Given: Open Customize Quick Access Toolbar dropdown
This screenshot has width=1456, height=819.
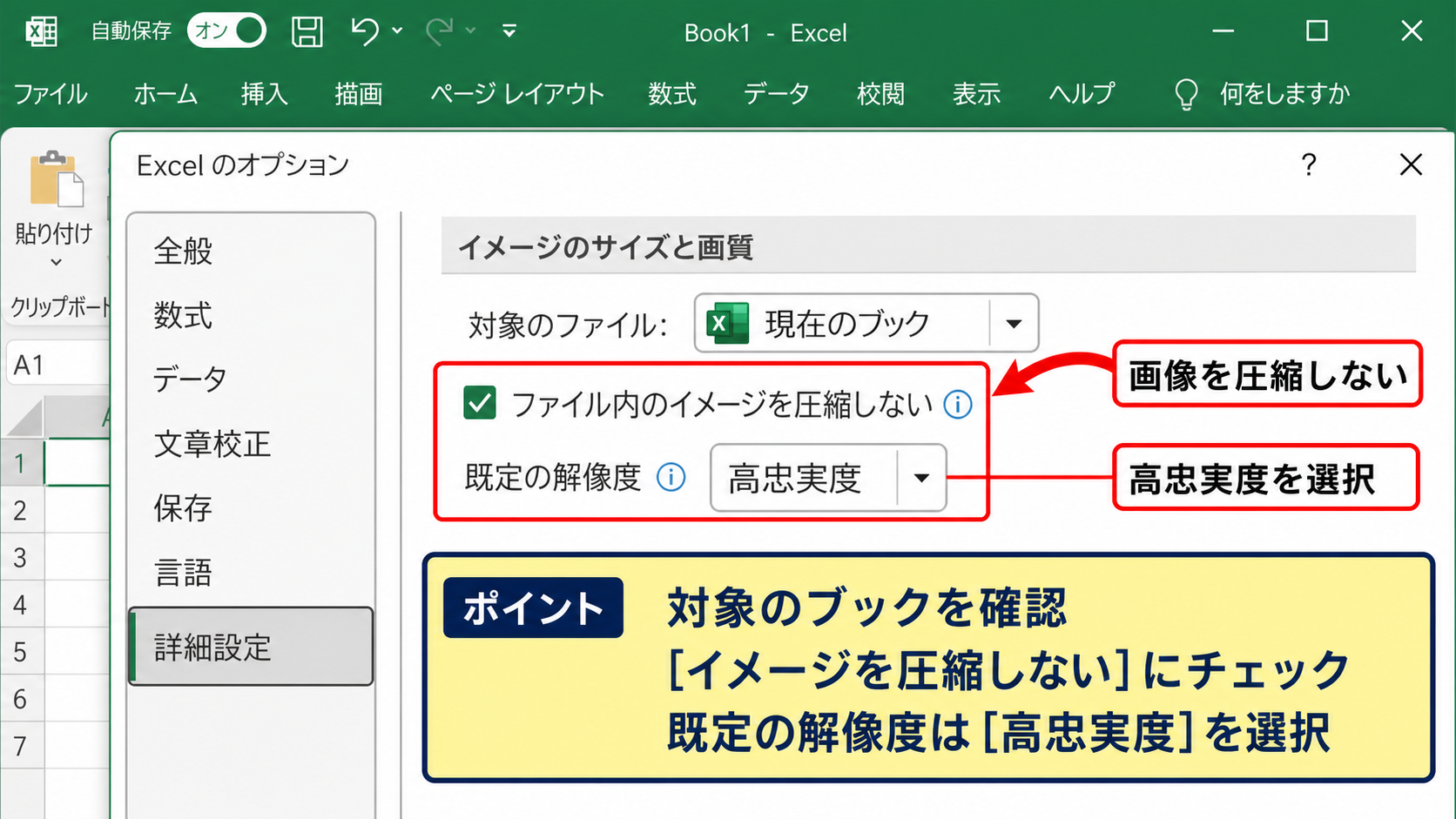Looking at the screenshot, I should pyautogui.click(x=509, y=31).
